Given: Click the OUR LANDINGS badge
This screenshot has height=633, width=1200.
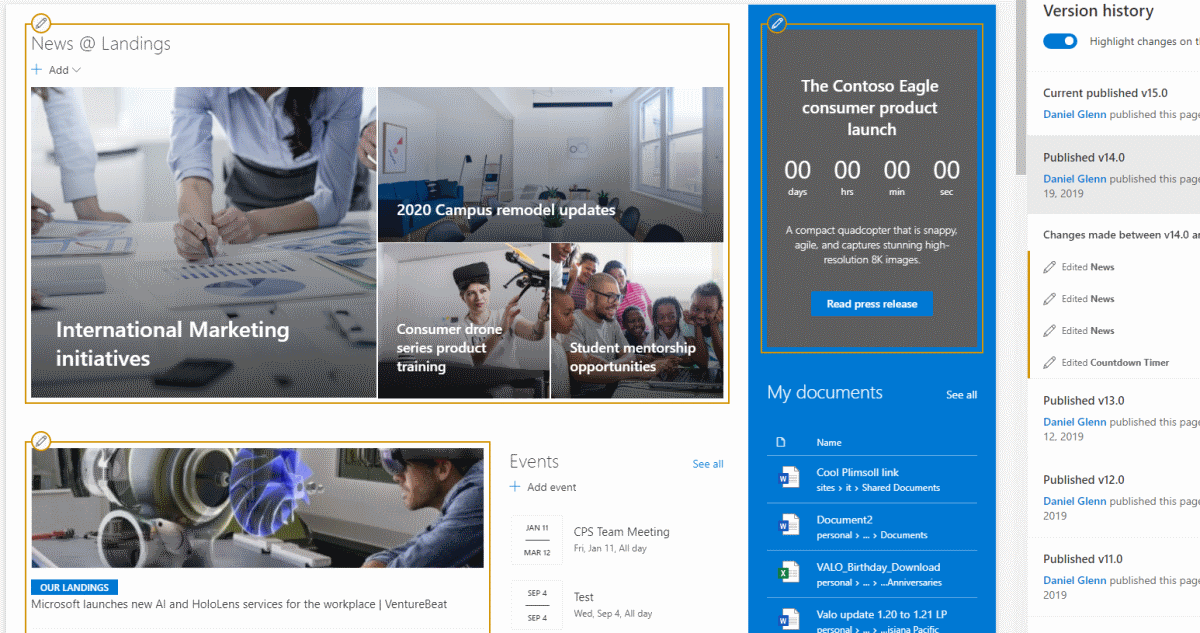Looking at the screenshot, I should (x=74, y=587).
